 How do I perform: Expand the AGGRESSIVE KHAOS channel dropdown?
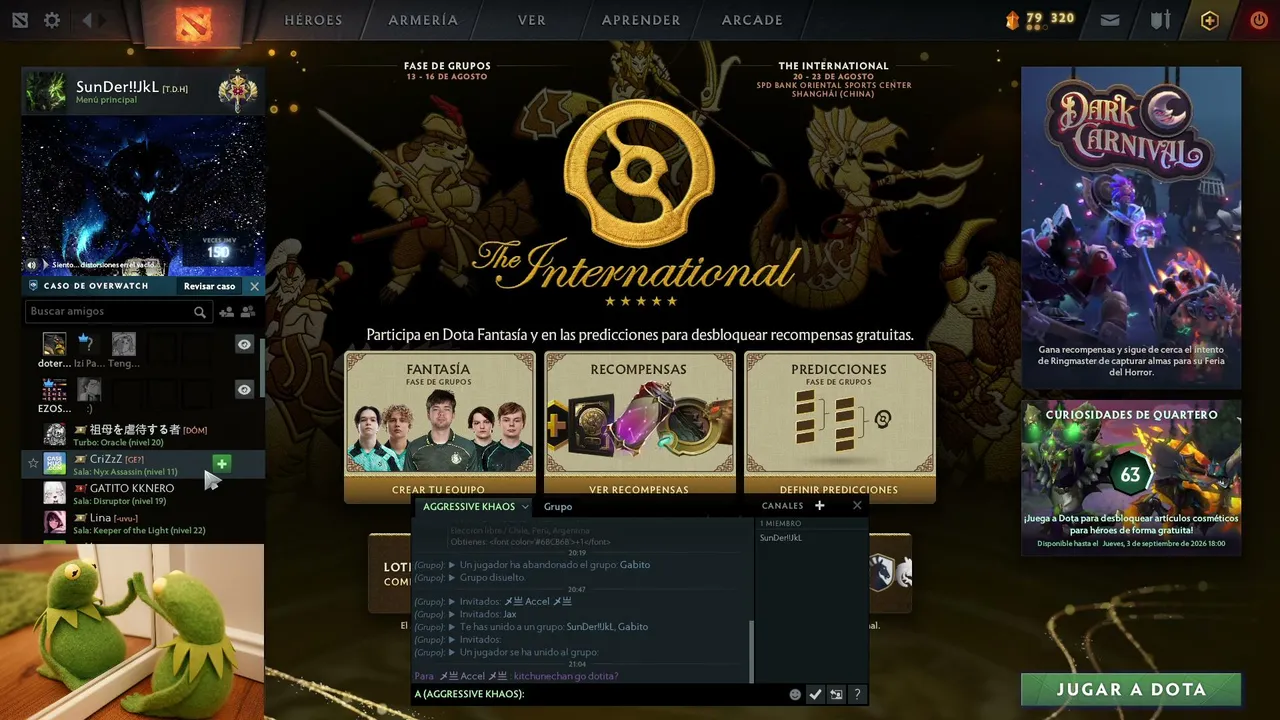525,507
